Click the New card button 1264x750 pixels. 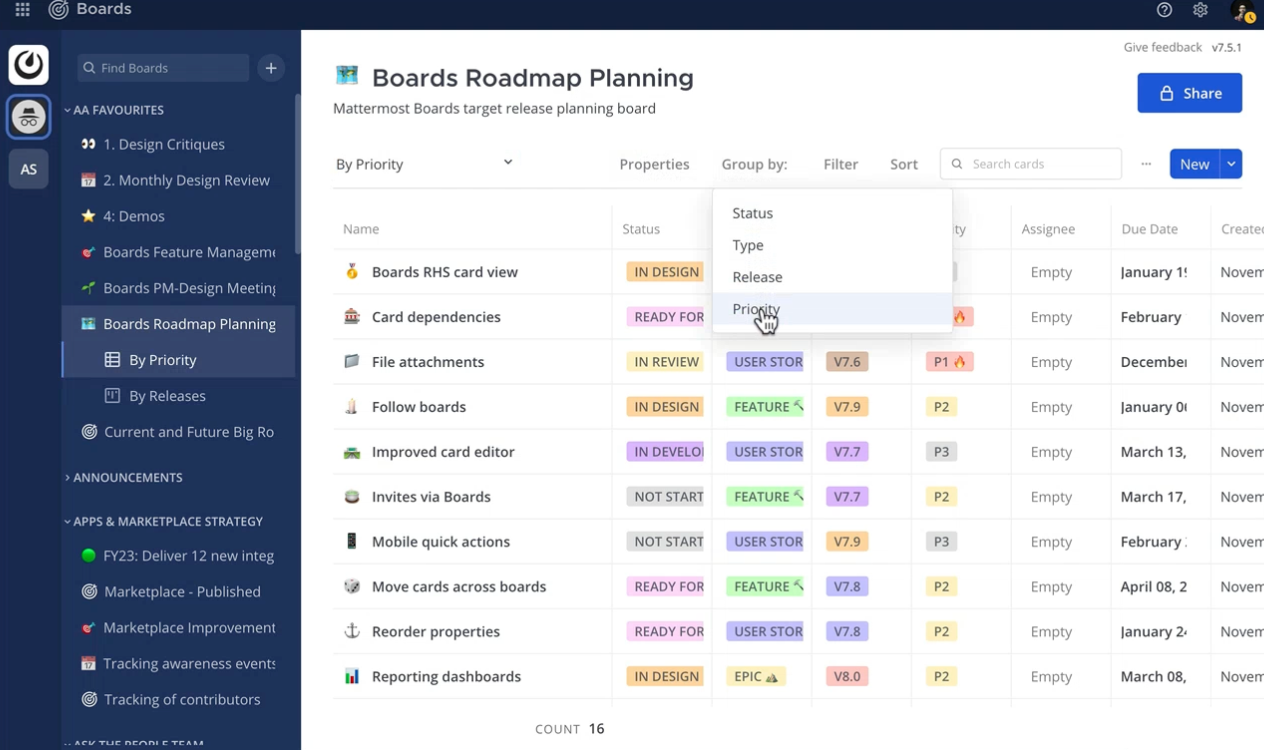(x=1194, y=164)
